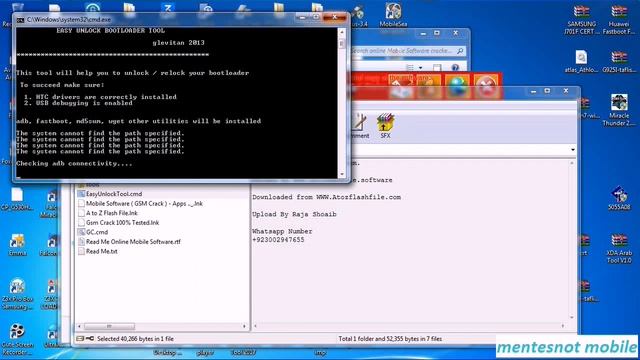Viewport: 640px width, 360px height.
Task: Click 'Checking adb connectivity' line in cmd
Action: [x=74, y=164]
